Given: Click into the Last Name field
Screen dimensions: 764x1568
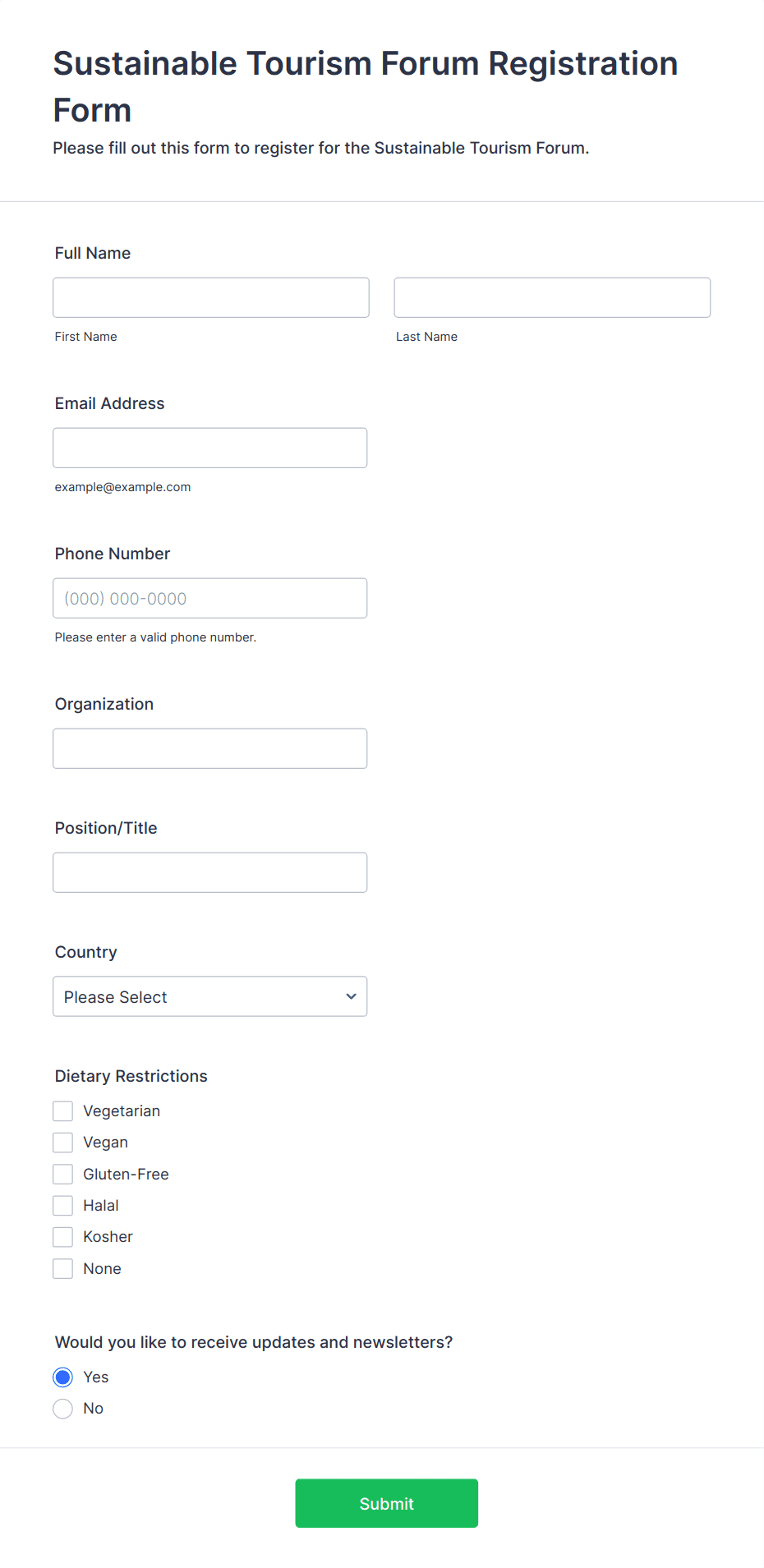Looking at the screenshot, I should point(552,297).
